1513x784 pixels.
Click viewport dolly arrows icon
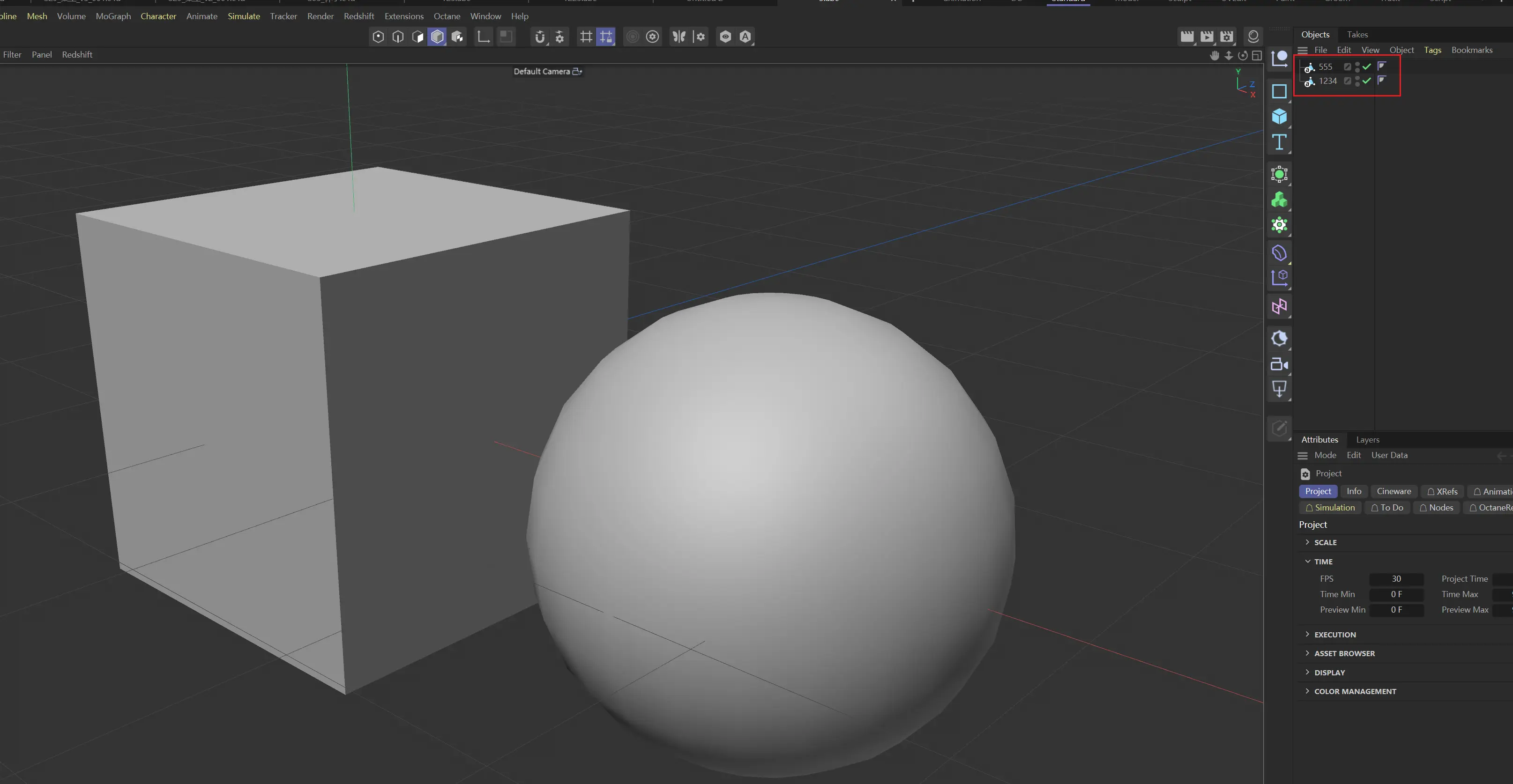pyautogui.click(x=1229, y=56)
